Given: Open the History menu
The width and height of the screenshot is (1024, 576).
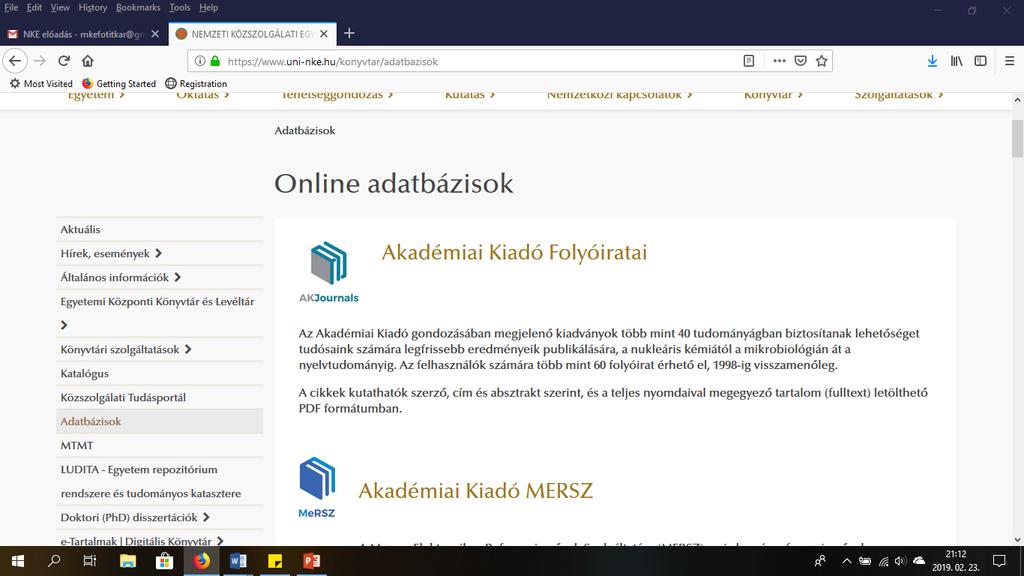Looking at the screenshot, I should pyautogui.click(x=93, y=7).
